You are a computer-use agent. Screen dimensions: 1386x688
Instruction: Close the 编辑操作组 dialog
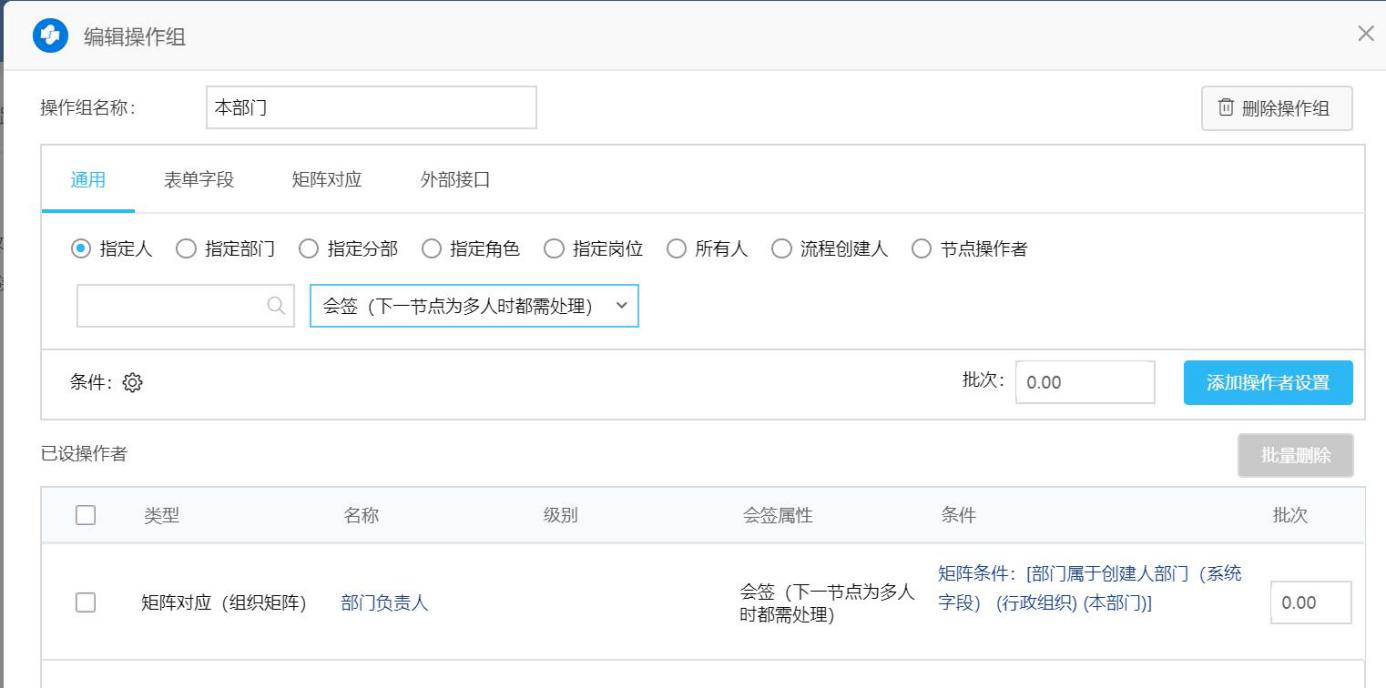click(x=1365, y=34)
